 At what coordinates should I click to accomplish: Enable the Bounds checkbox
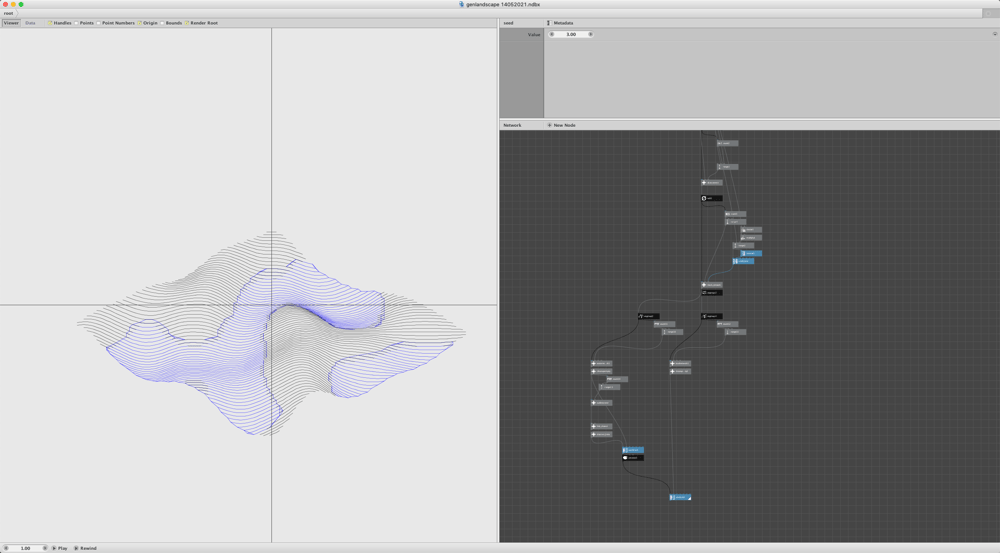(162, 23)
